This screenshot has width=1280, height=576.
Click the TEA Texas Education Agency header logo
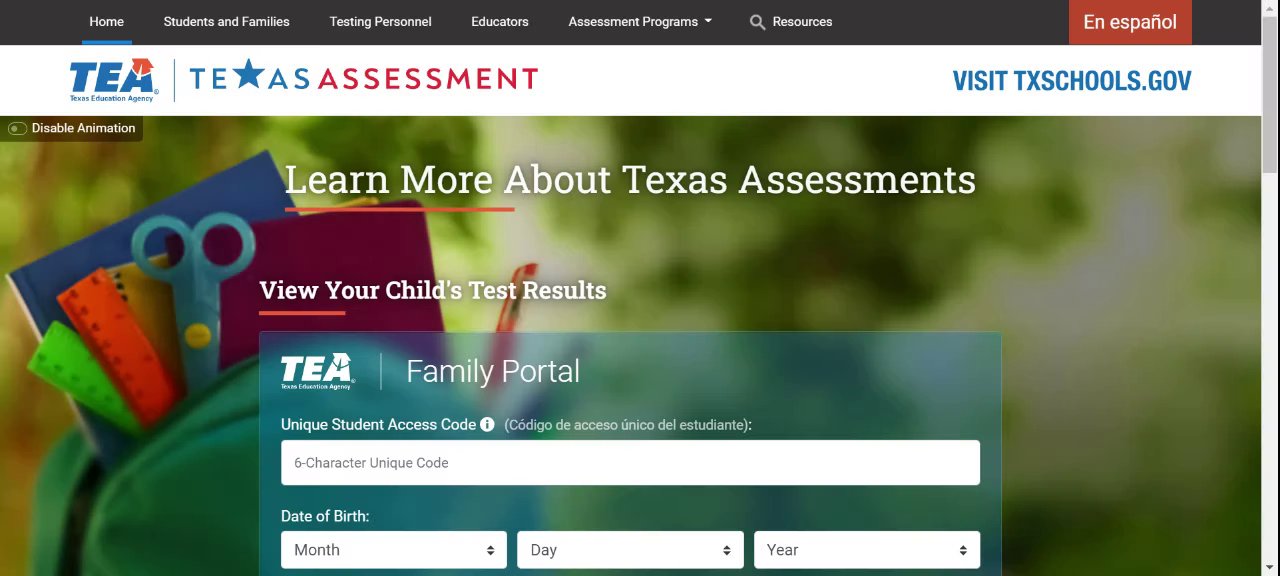[x=113, y=80]
